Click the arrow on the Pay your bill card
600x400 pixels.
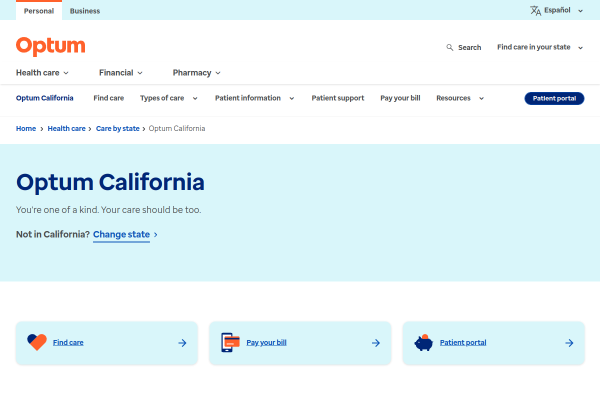376,343
